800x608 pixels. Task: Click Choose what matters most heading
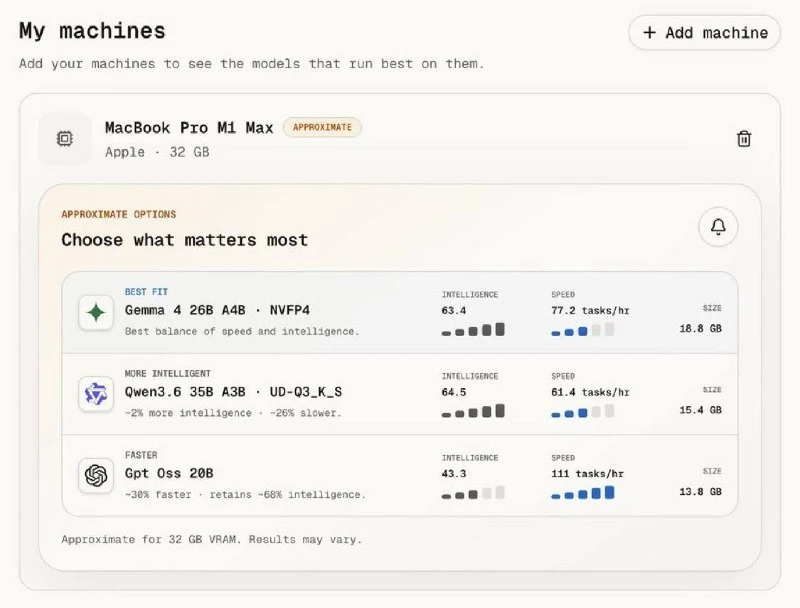tap(185, 240)
